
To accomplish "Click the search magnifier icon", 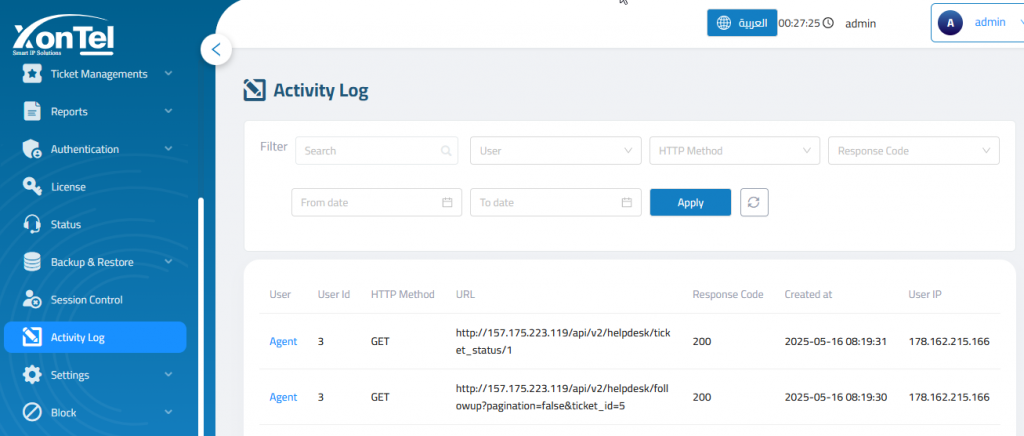I will click(x=446, y=151).
